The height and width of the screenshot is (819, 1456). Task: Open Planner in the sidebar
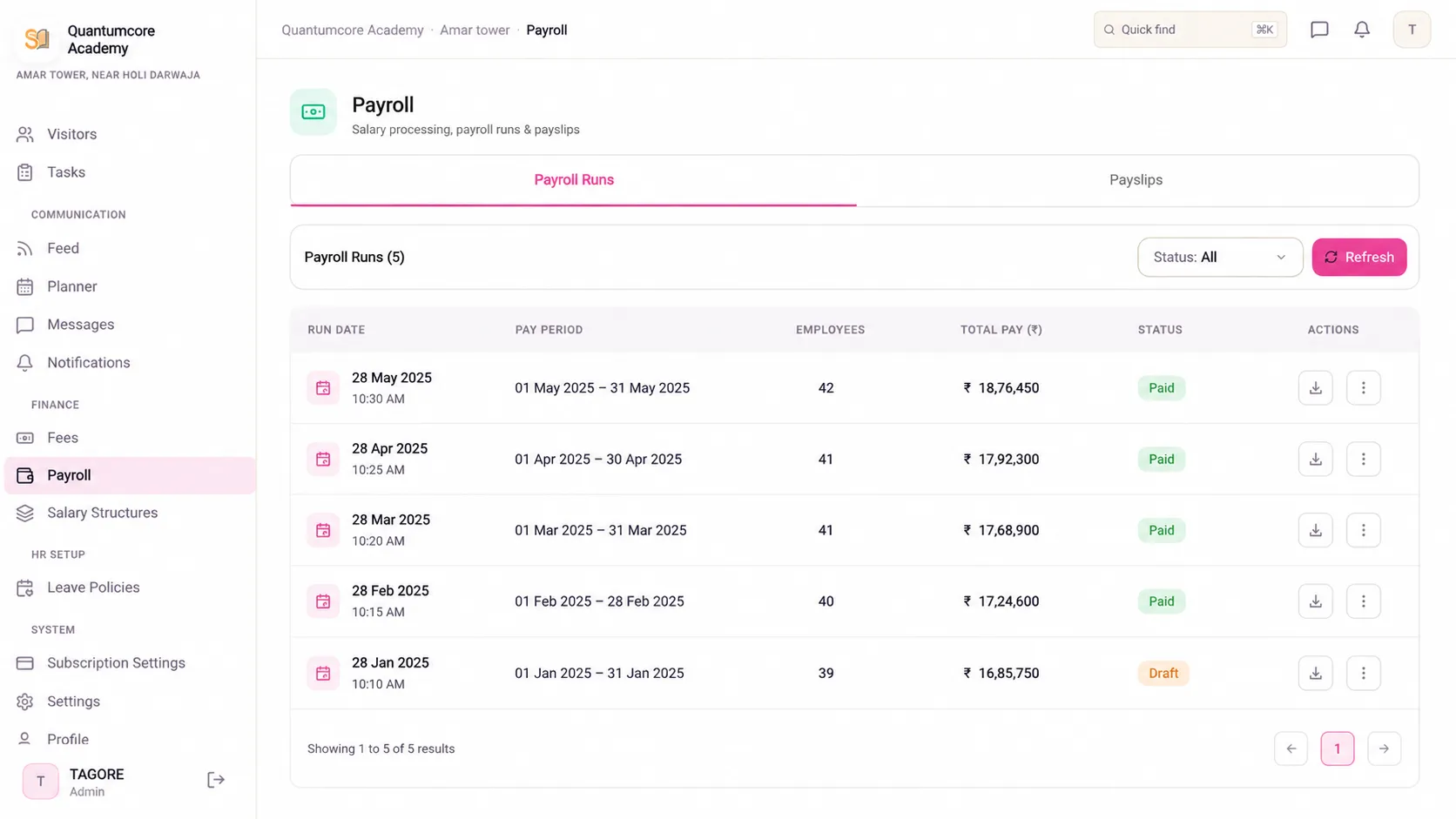[130, 286]
